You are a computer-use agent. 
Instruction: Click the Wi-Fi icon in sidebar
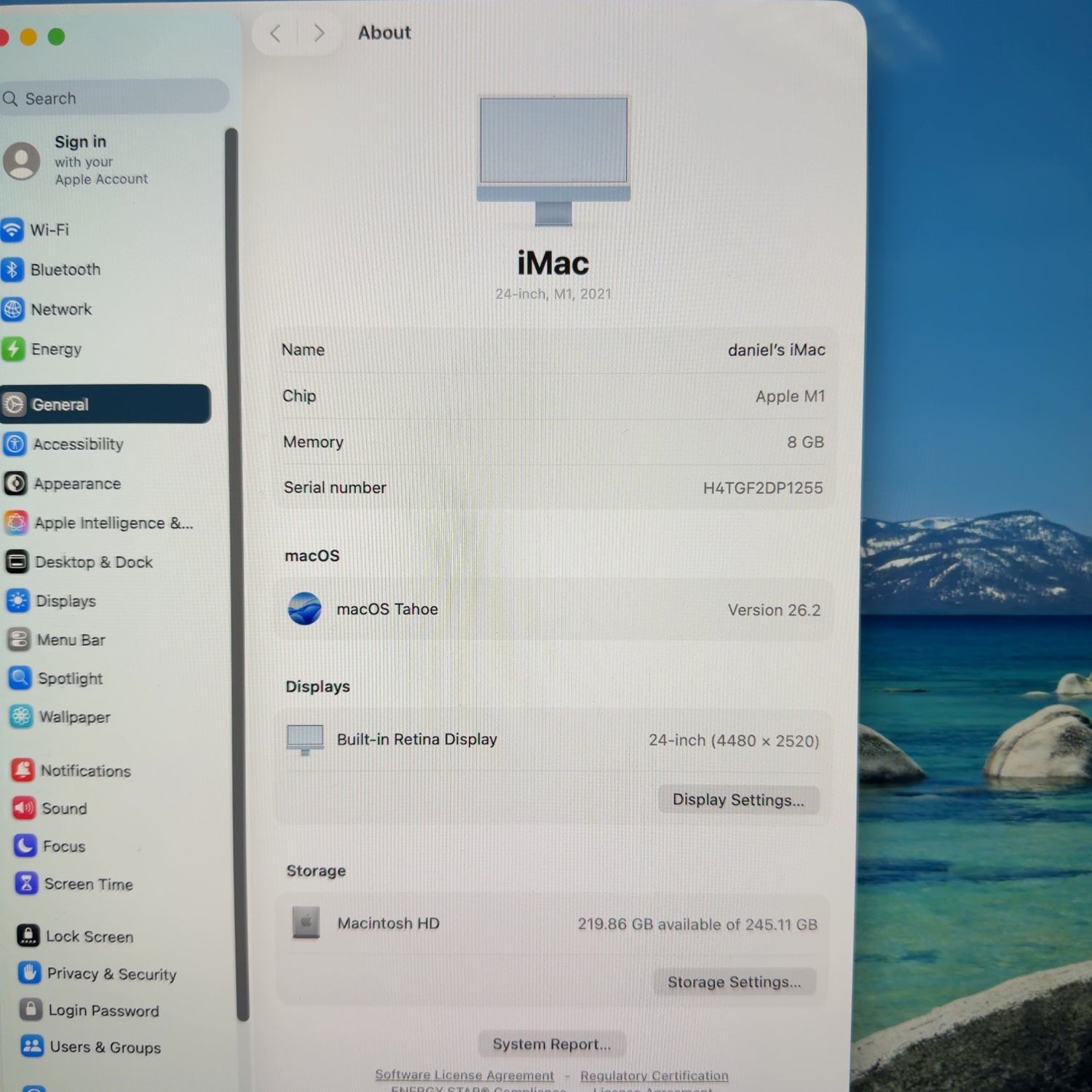click(x=12, y=230)
